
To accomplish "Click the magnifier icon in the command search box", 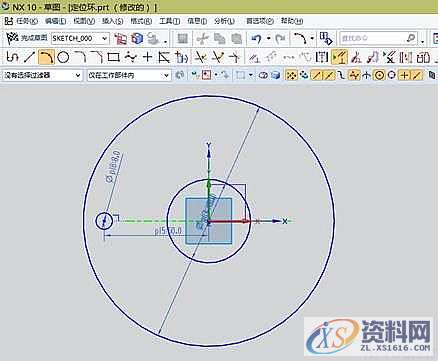I will [x=411, y=38].
